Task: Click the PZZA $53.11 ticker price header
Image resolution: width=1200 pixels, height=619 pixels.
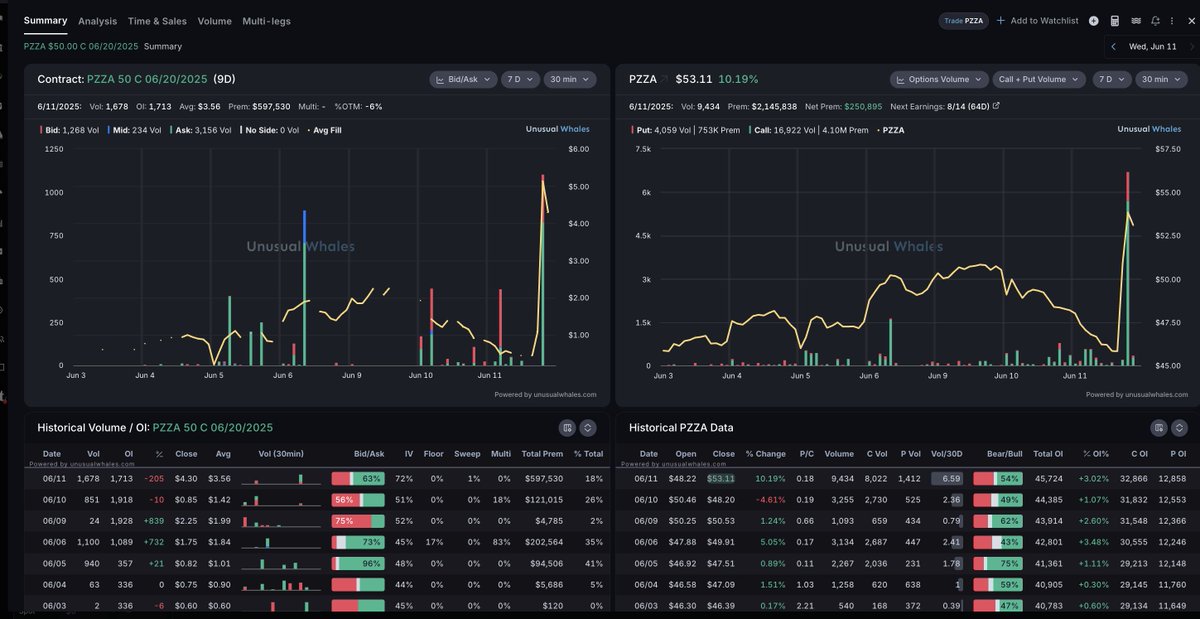Action: pyautogui.click(x=669, y=79)
